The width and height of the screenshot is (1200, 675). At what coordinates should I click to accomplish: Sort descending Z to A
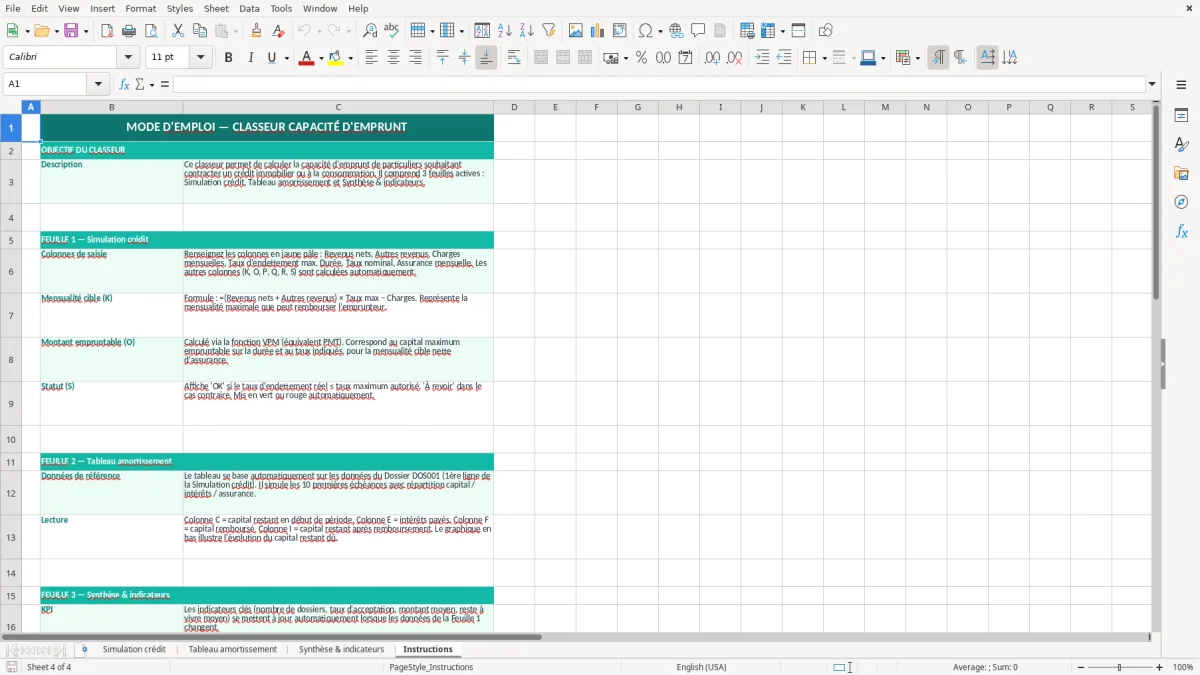(x=527, y=31)
